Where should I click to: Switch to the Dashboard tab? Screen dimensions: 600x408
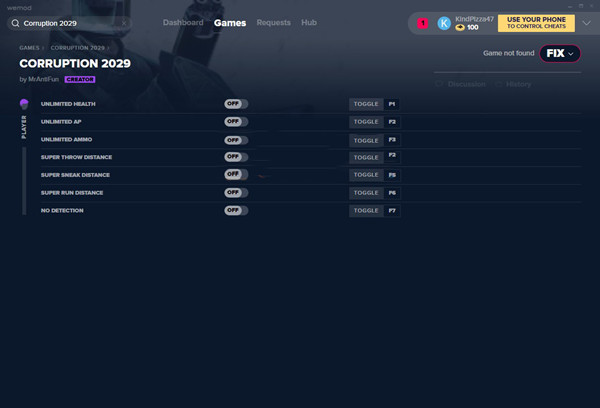point(183,22)
